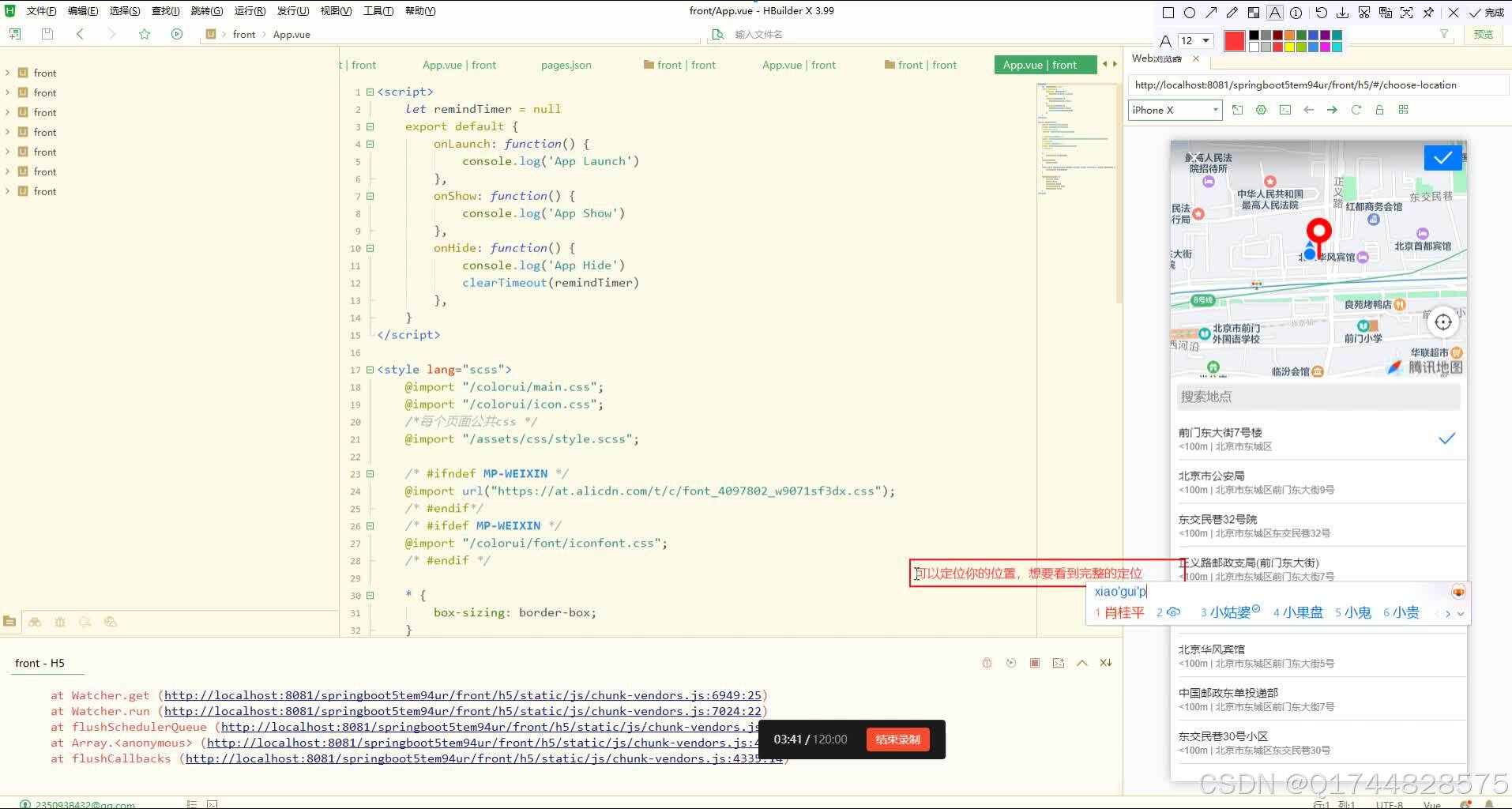The image size is (1512, 809).
Task: Click 结束录制 to end recording
Action: pyautogui.click(x=897, y=739)
